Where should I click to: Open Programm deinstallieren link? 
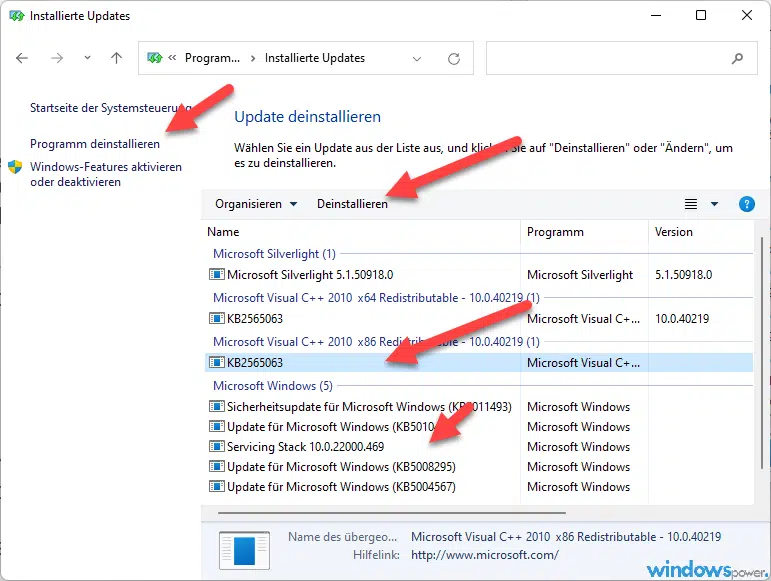(x=95, y=144)
